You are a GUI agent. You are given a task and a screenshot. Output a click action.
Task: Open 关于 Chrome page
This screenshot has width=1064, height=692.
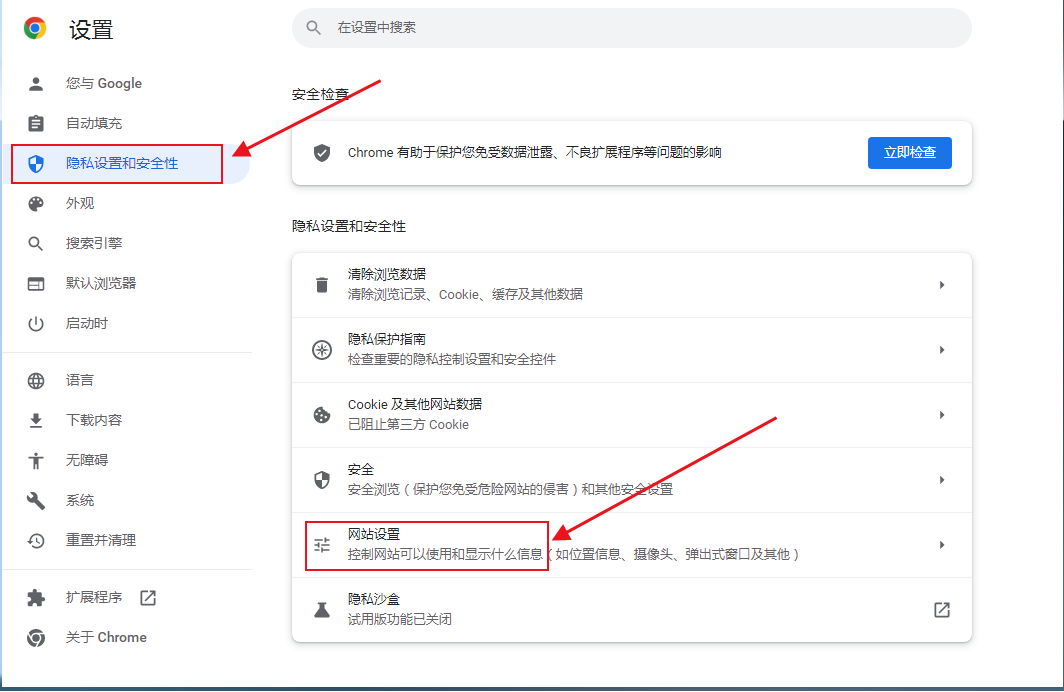(x=106, y=637)
